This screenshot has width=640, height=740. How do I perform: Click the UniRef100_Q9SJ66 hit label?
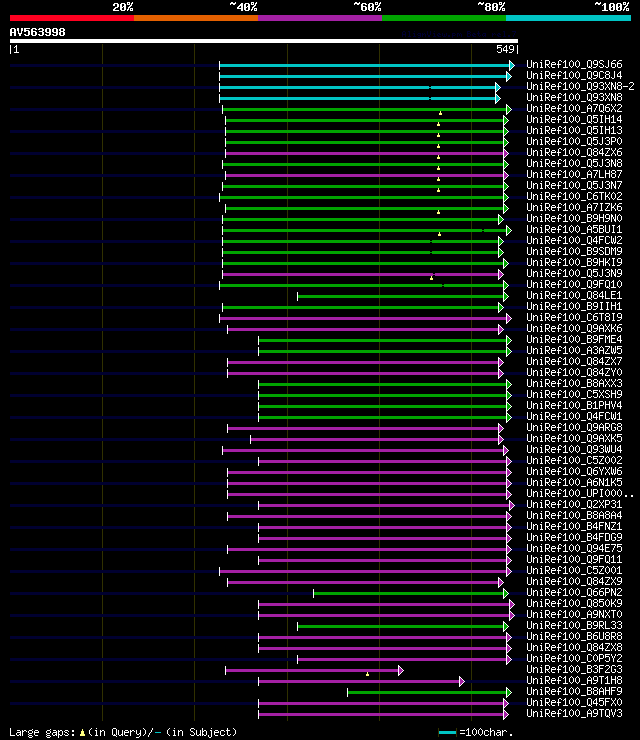click(574, 64)
